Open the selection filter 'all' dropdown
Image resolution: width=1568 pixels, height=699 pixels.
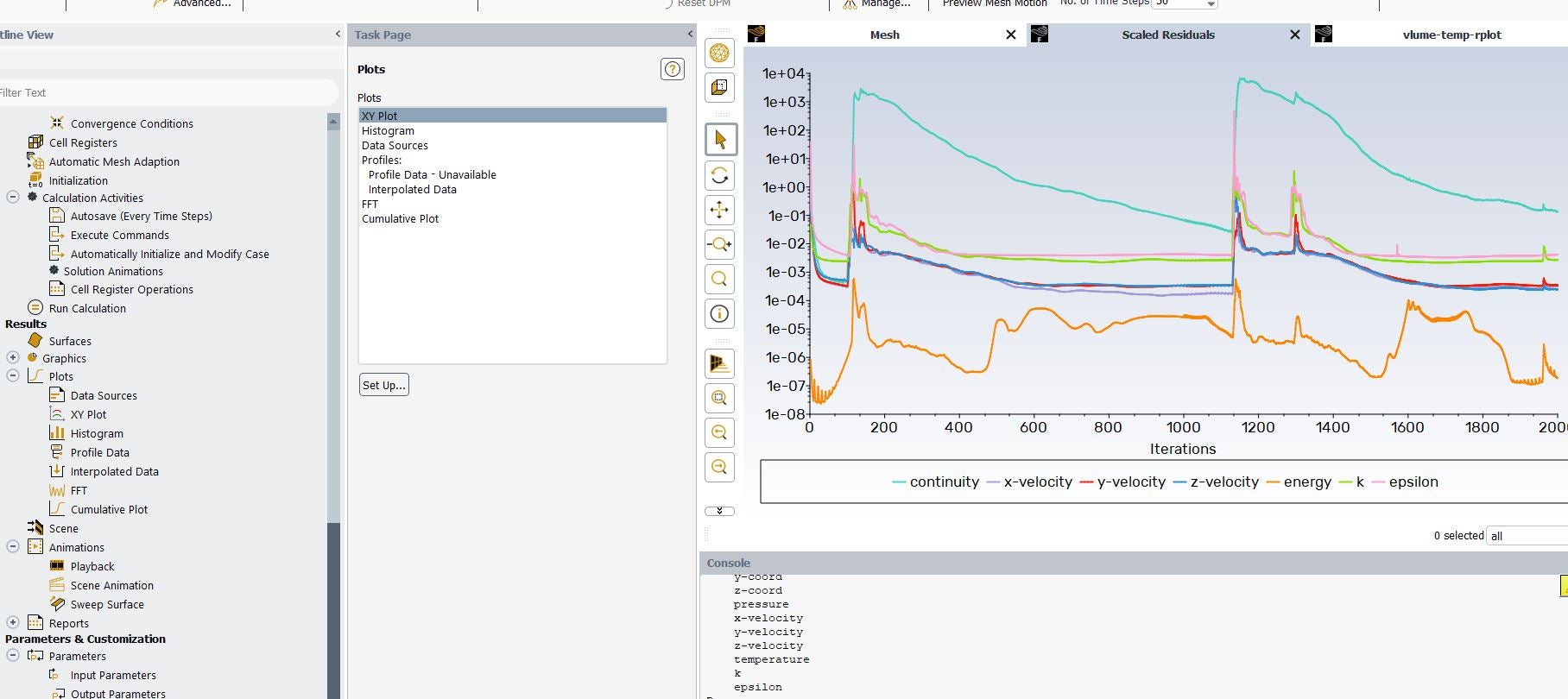1527,536
